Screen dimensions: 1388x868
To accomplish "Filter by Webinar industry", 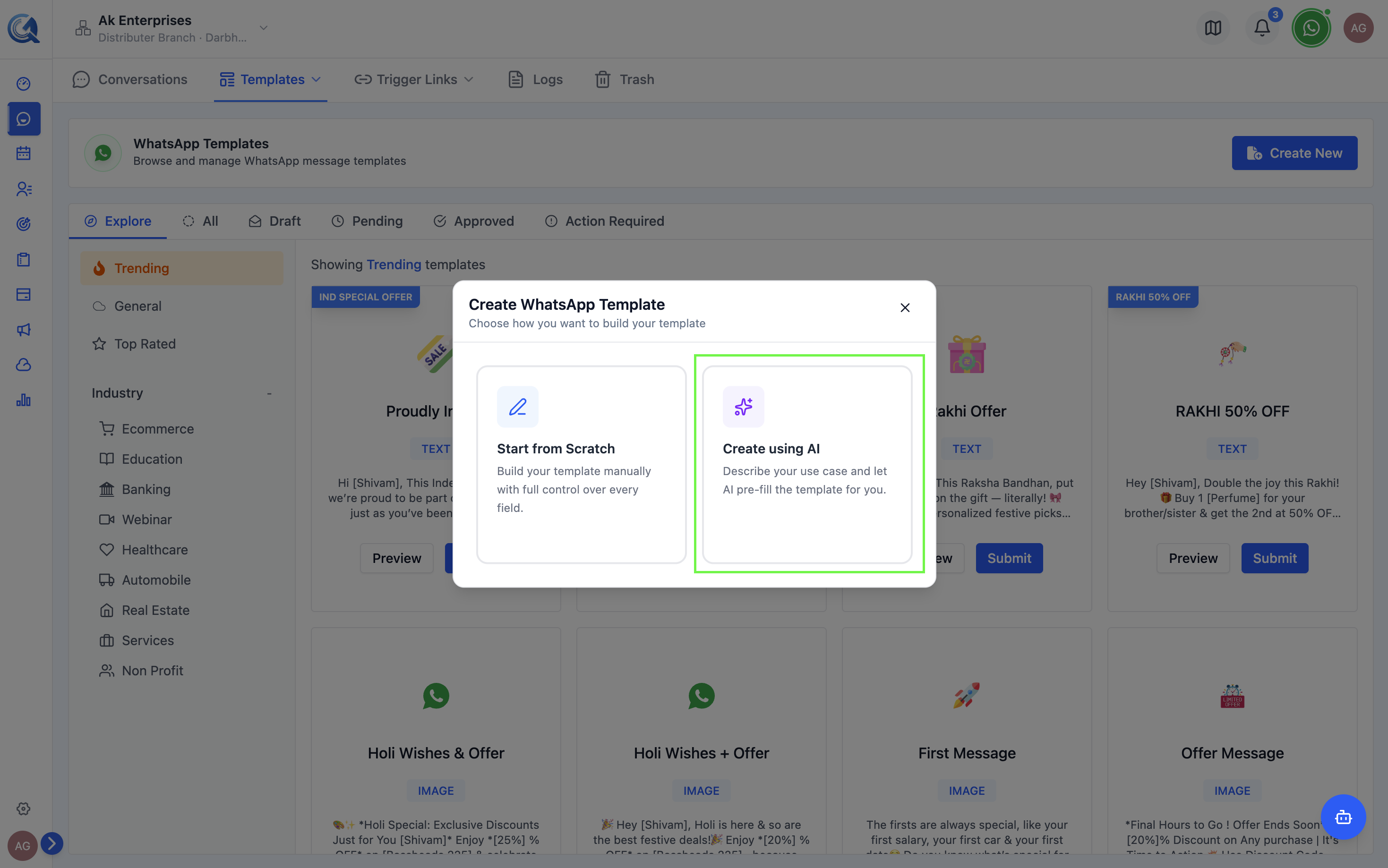I will click(136, 519).
